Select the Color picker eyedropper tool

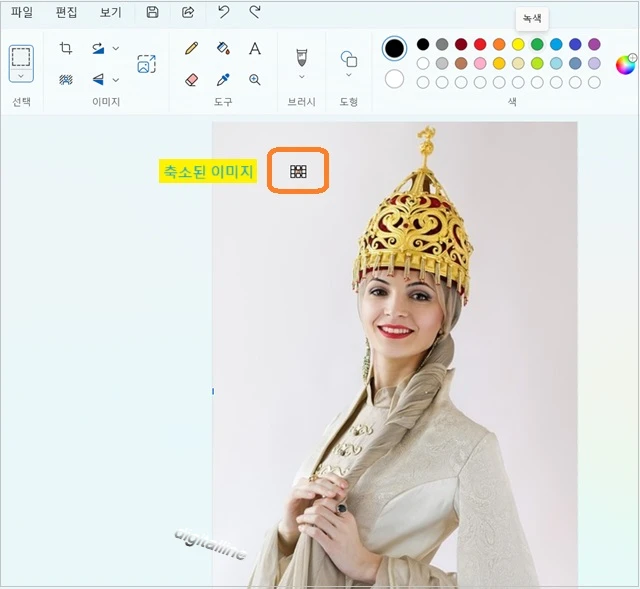(223, 79)
